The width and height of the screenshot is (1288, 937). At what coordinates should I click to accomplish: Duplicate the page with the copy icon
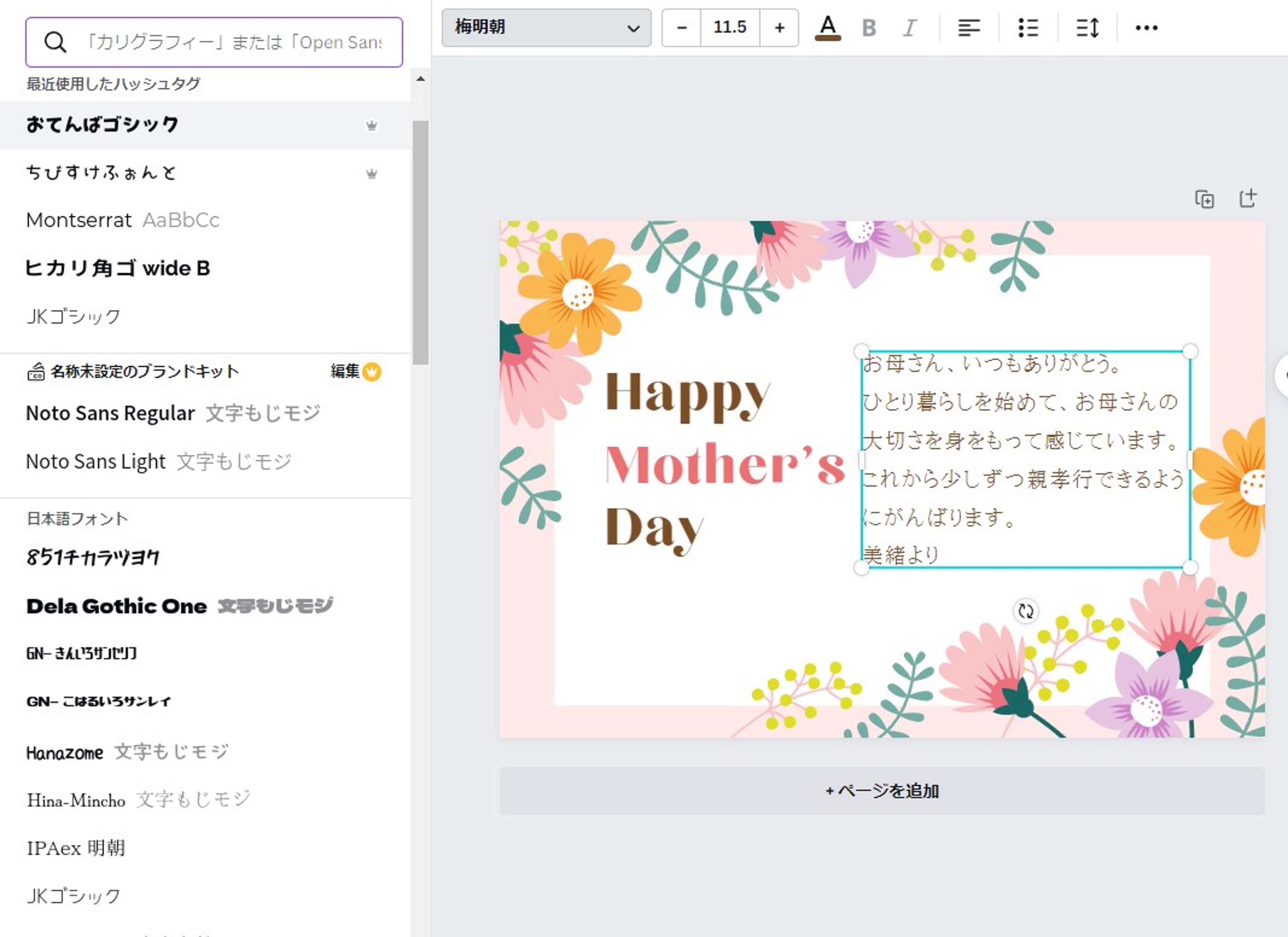point(1205,199)
